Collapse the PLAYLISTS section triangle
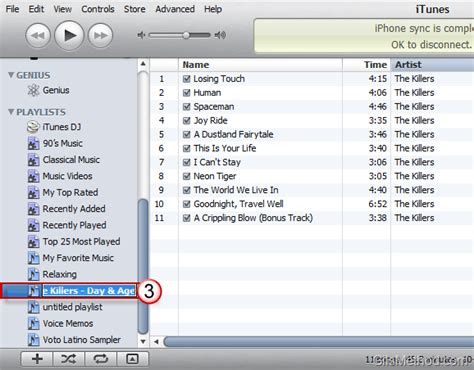The height and width of the screenshot is (370, 474). click(x=11, y=112)
